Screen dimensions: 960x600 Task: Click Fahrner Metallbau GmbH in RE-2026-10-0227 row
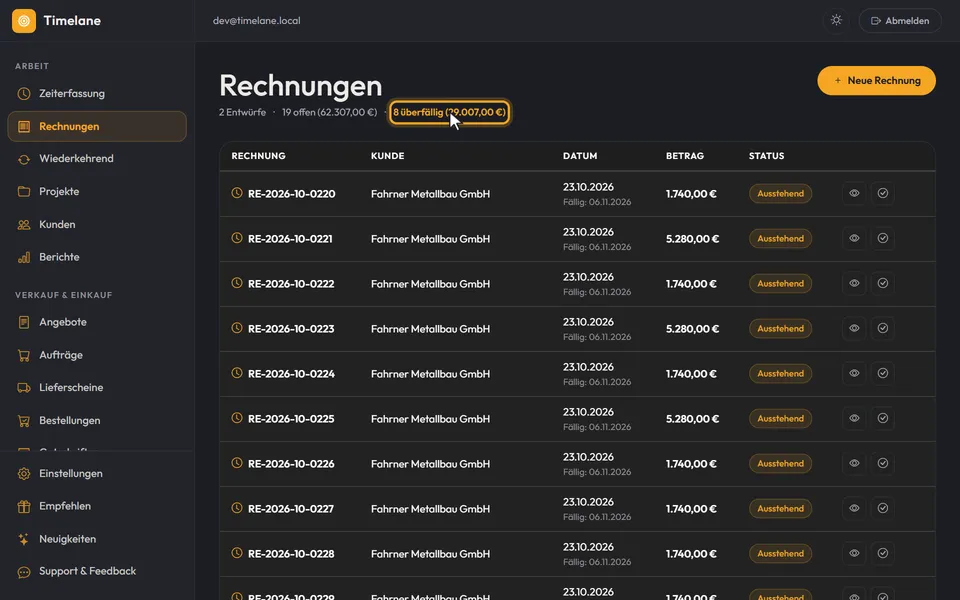tap(430, 509)
